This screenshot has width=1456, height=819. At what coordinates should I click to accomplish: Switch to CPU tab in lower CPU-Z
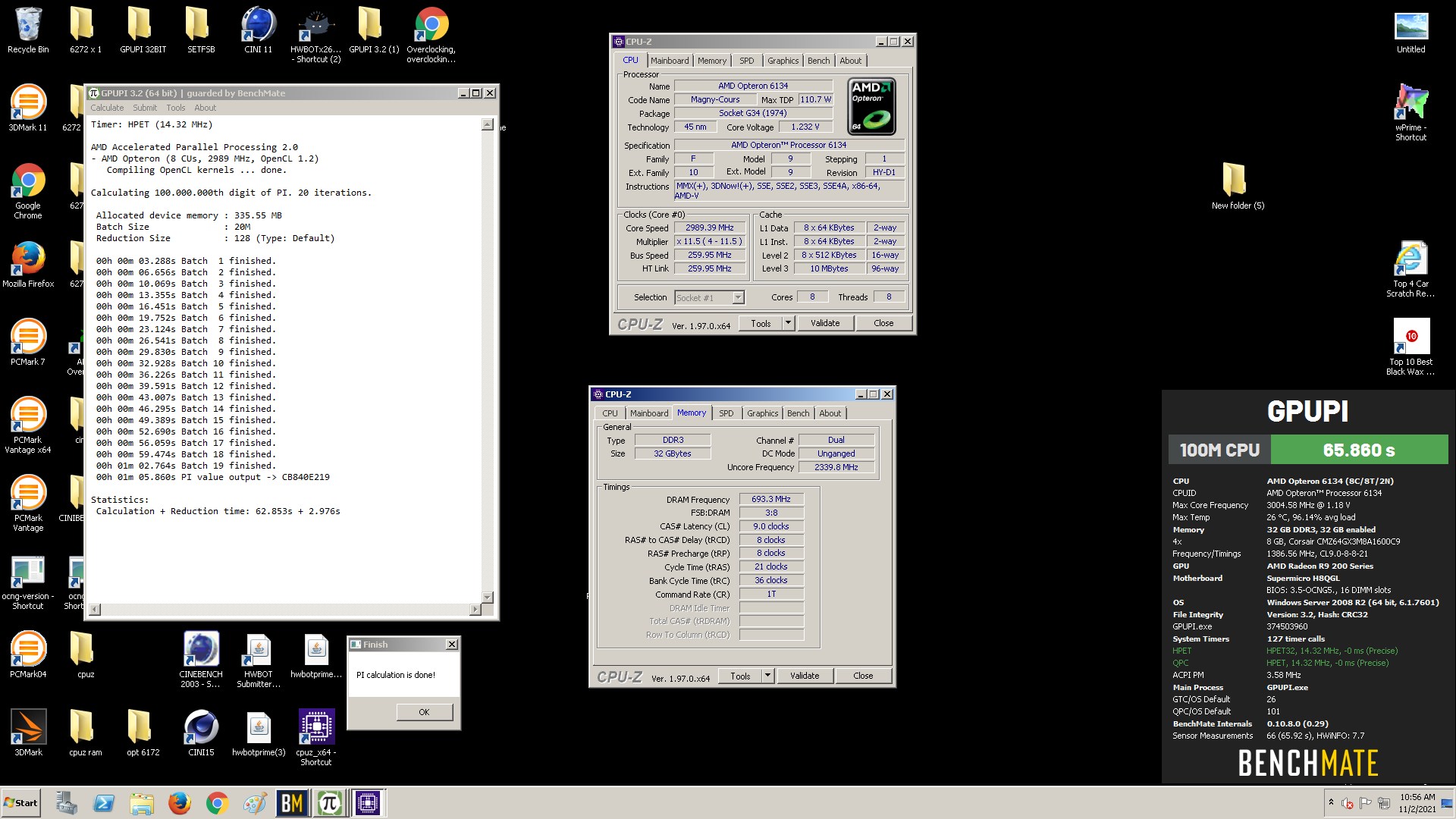coord(610,413)
